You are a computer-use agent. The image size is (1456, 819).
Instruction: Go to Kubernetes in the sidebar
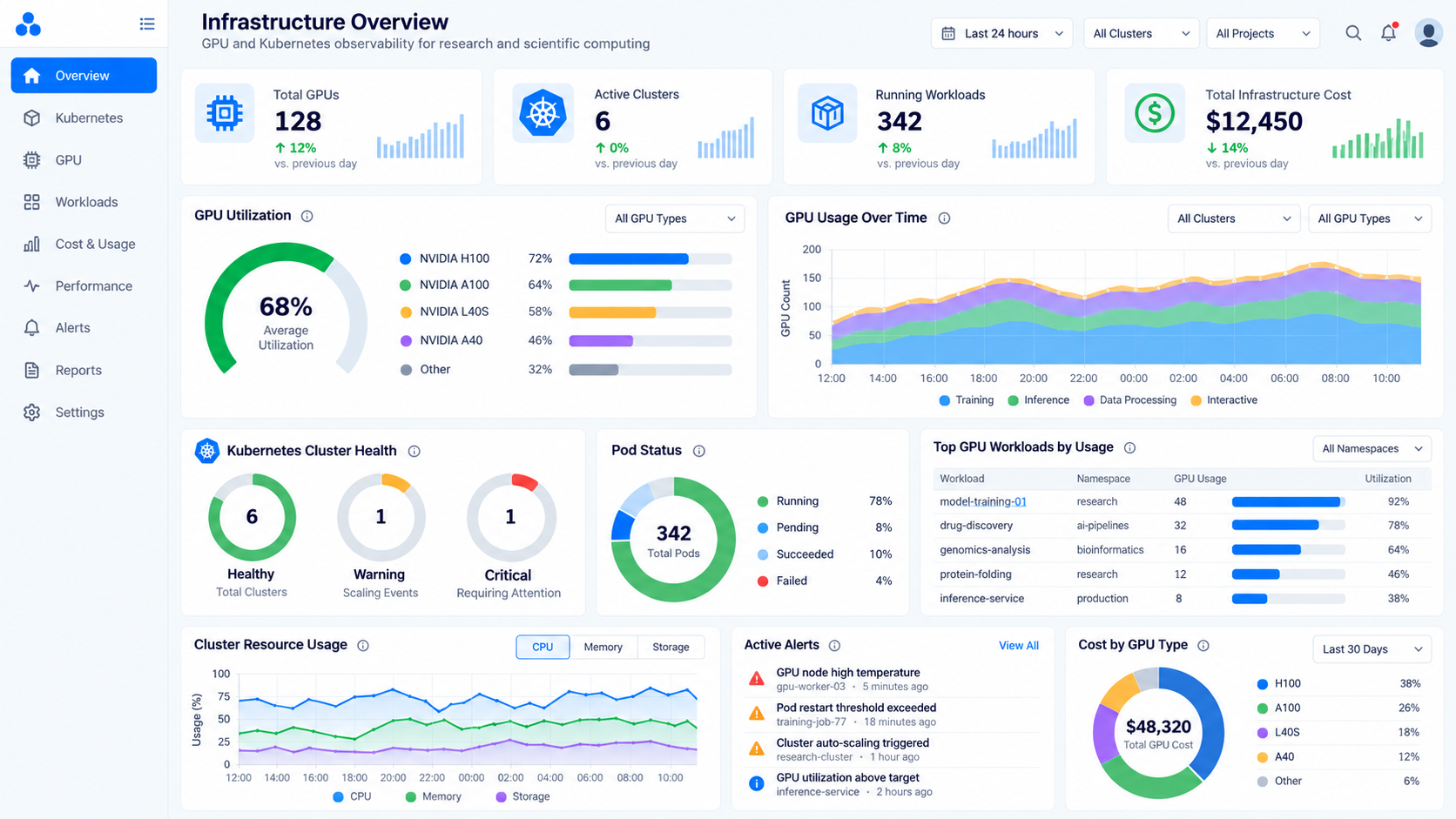tap(84, 117)
